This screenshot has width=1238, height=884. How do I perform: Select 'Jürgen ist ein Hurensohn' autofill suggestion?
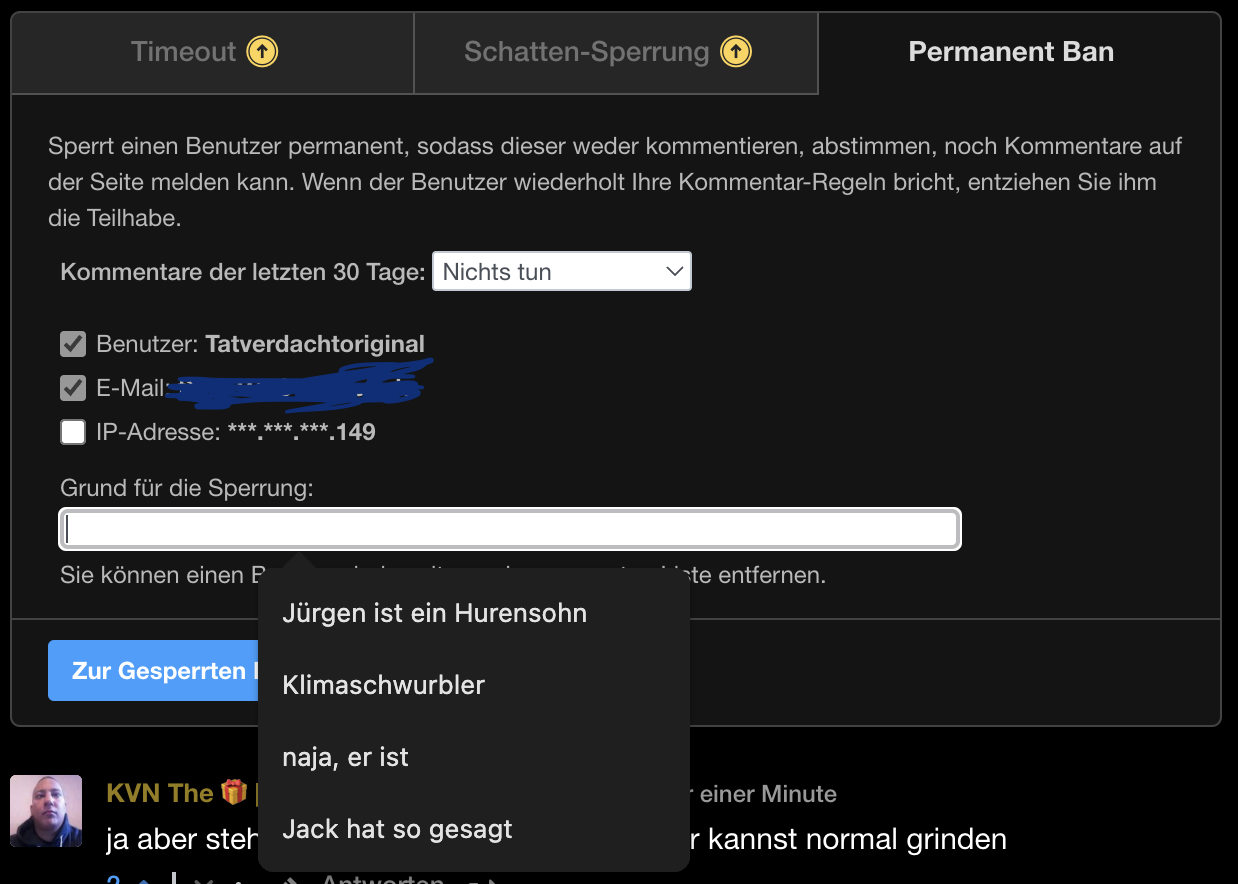pyautogui.click(x=435, y=613)
